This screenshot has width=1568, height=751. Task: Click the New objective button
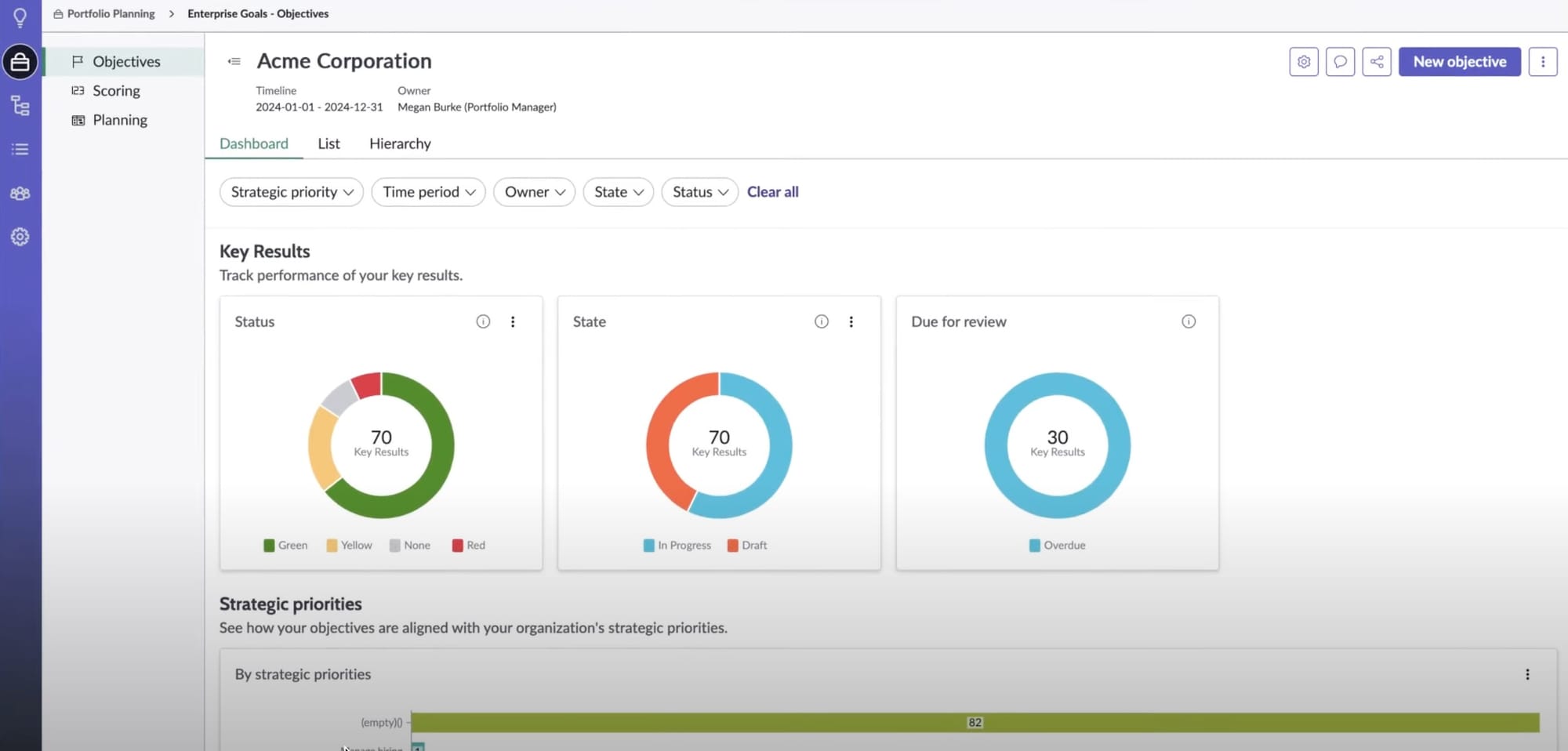pyautogui.click(x=1460, y=62)
